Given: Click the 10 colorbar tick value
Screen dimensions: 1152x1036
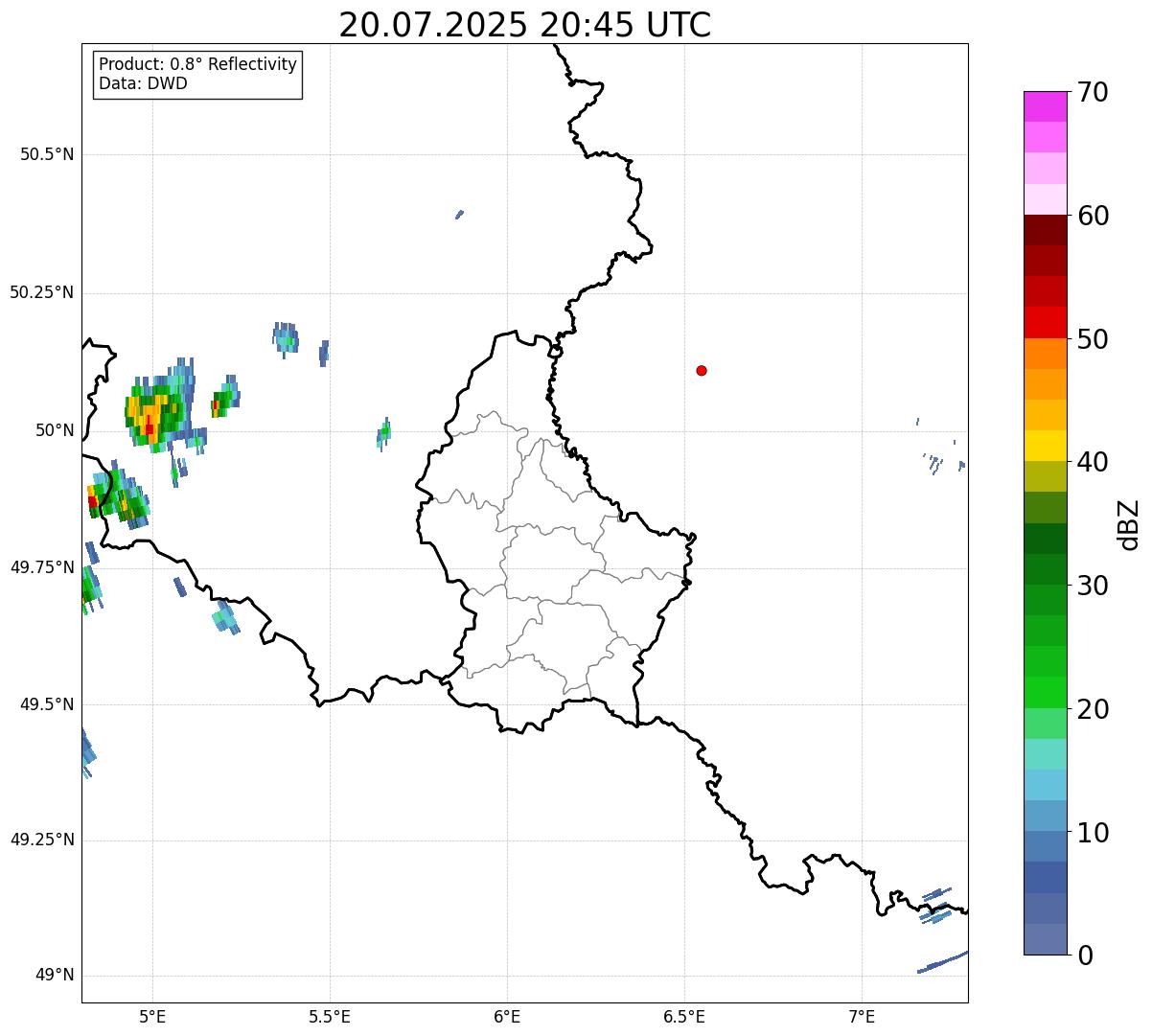Looking at the screenshot, I should pyautogui.click(x=1093, y=833).
